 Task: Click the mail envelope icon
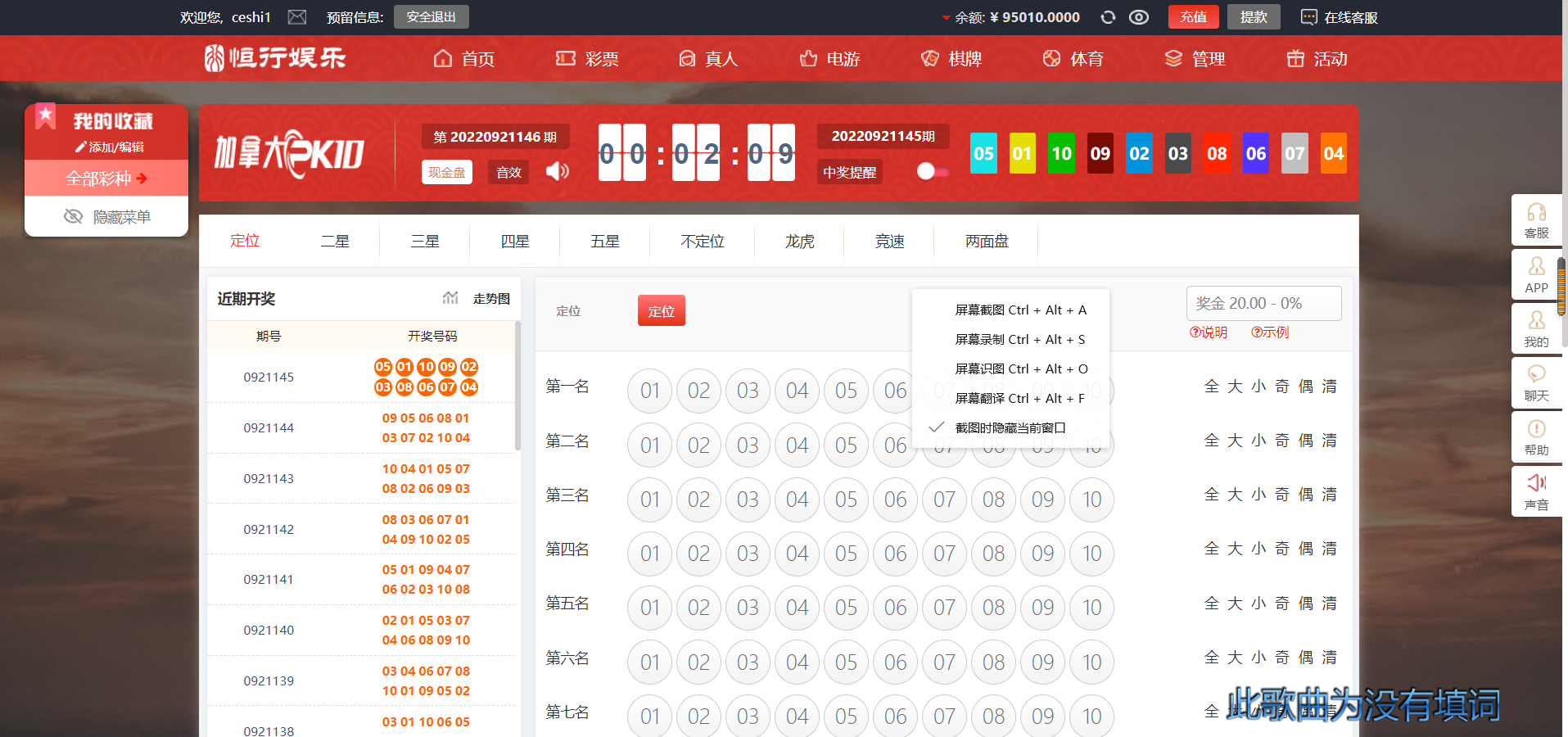[x=297, y=17]
